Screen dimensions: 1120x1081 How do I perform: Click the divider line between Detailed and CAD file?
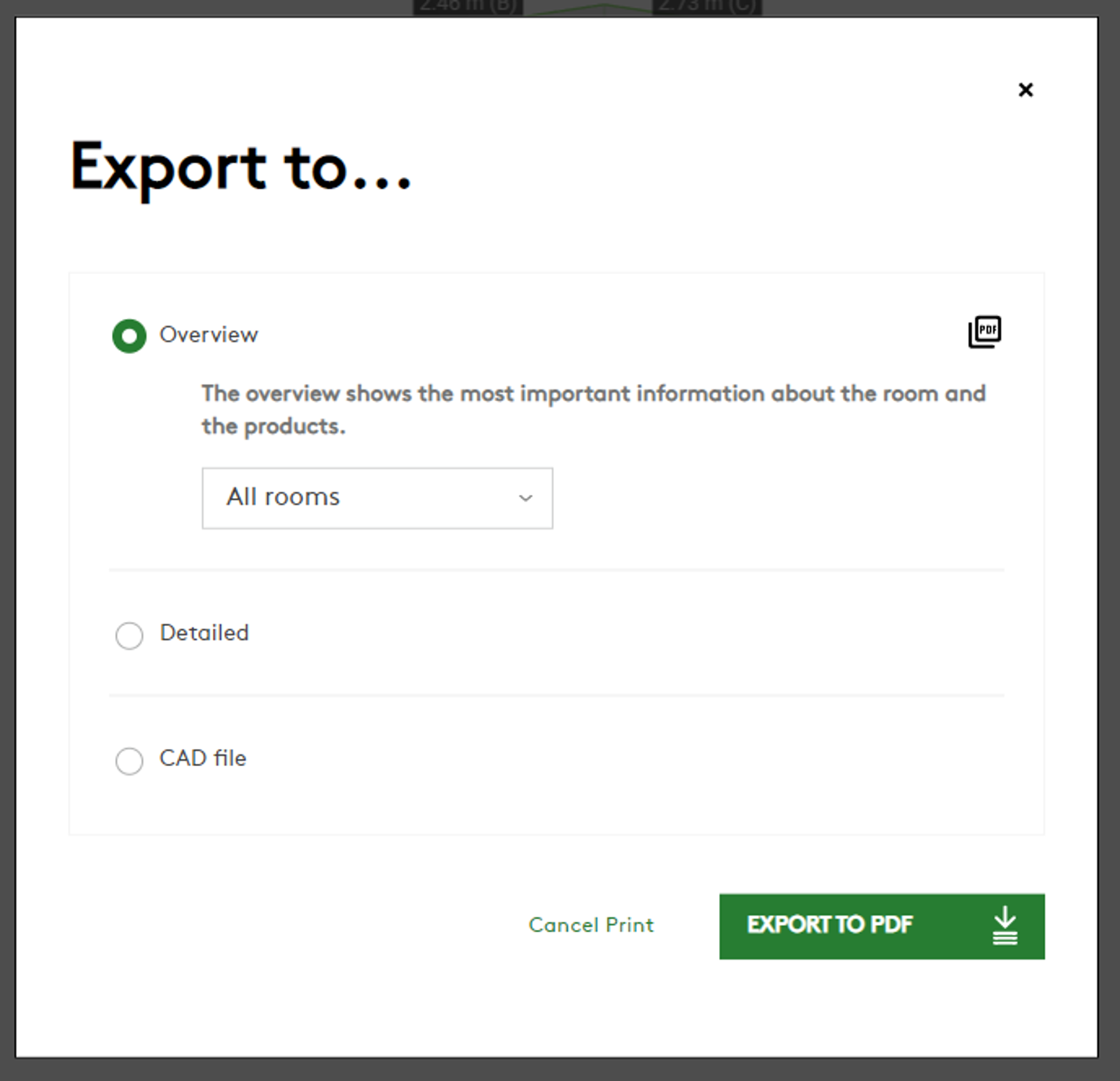[x=556, y=695]
